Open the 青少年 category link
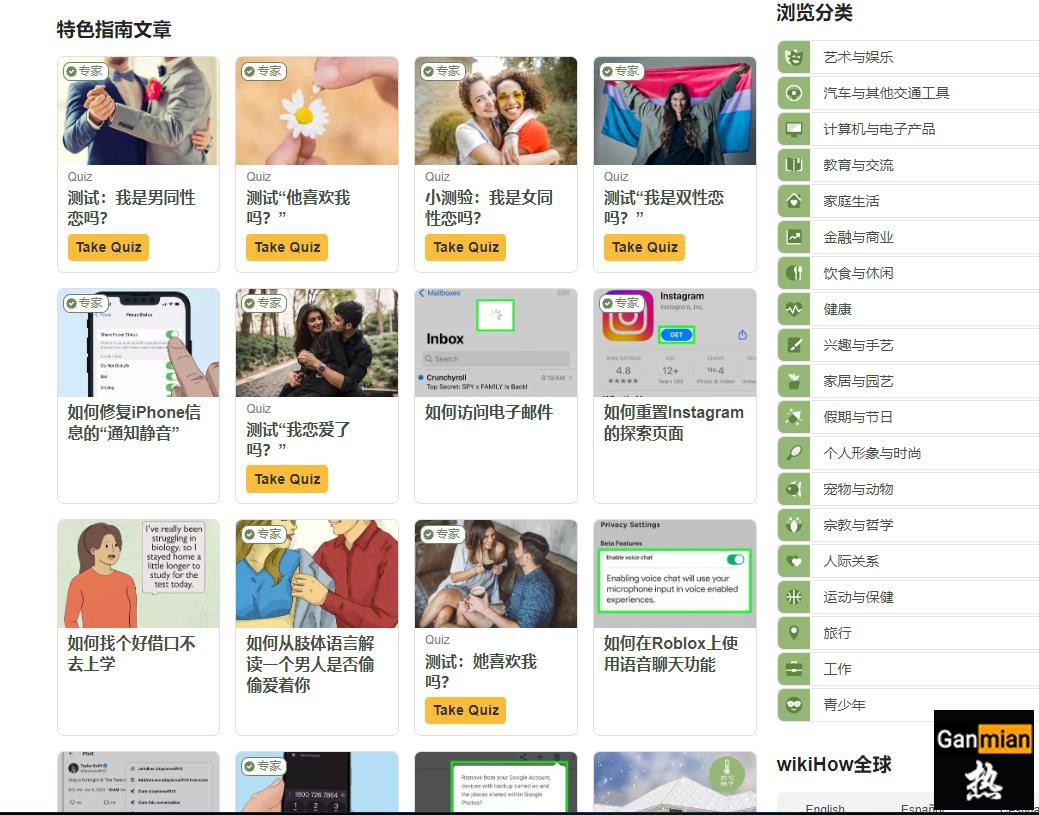Image resolution: width=1039 pixels, height=815 pixels. (x=845, y=705)
